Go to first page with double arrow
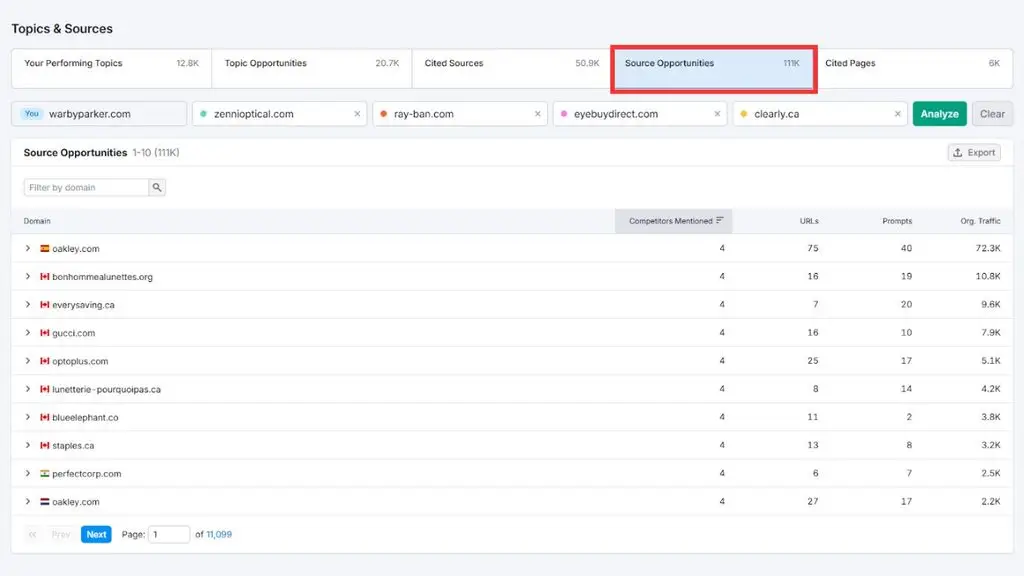 (33, 534)
